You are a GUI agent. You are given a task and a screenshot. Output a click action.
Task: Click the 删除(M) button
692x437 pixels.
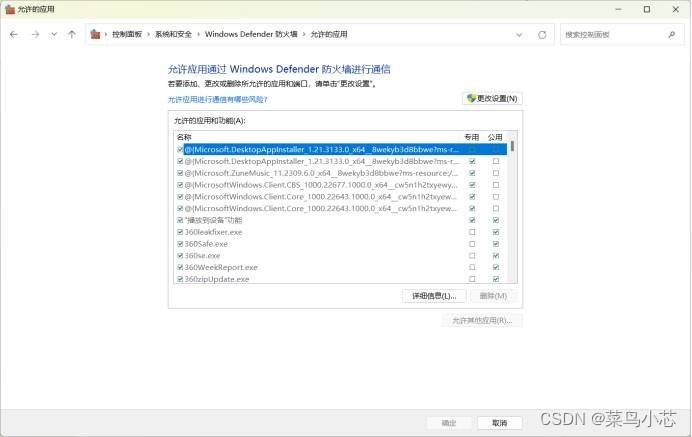coord(493,296)
